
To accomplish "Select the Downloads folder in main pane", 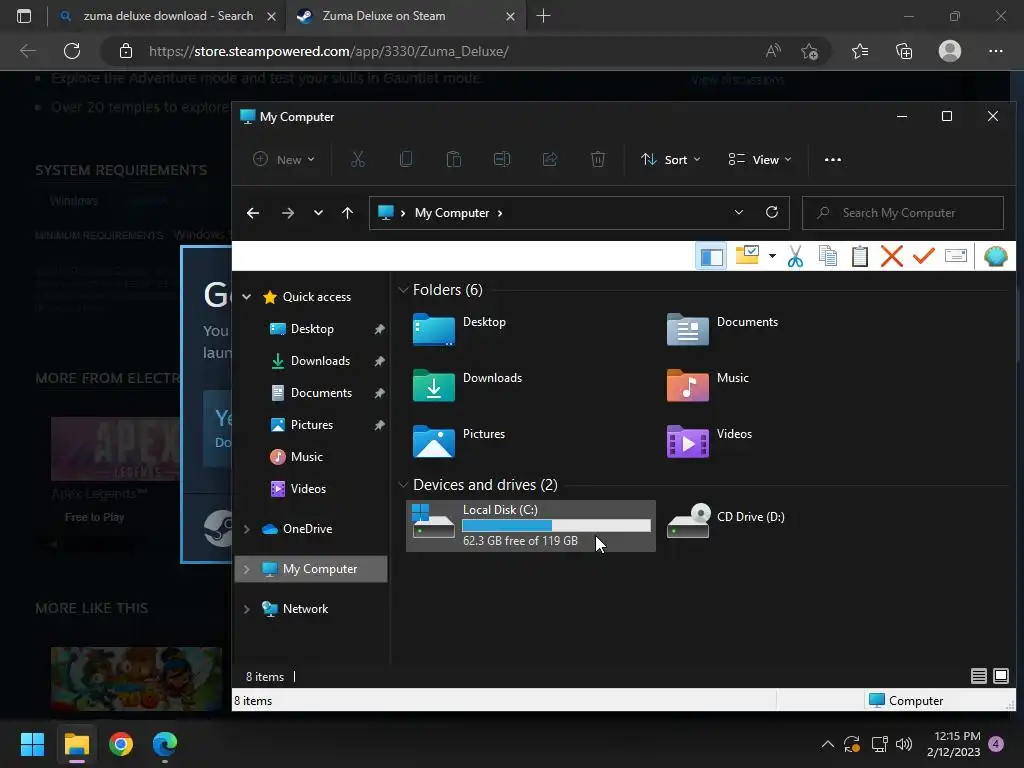I will pyautogui.click(x=468, y=385).
